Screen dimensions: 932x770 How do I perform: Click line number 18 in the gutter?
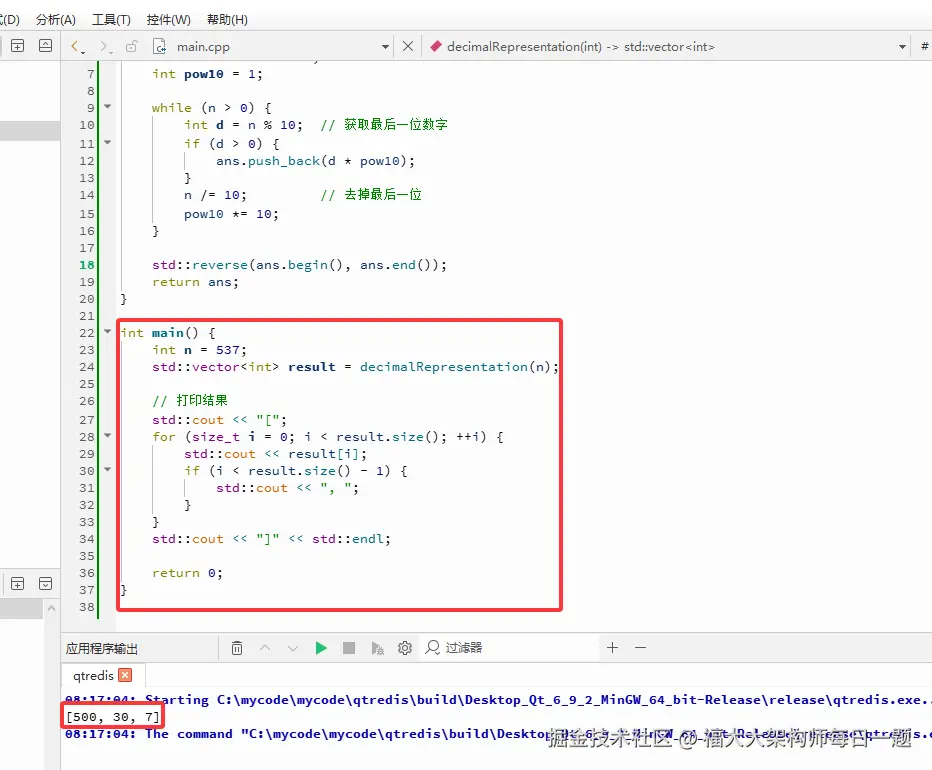click(x=87, y=265)
